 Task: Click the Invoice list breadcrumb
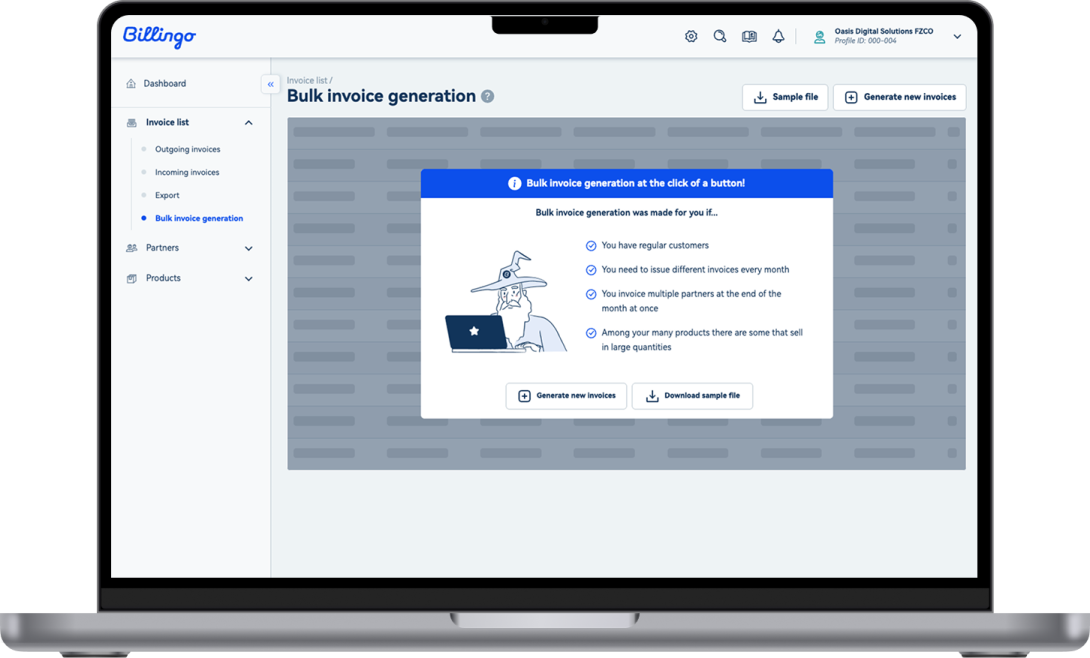307,81
